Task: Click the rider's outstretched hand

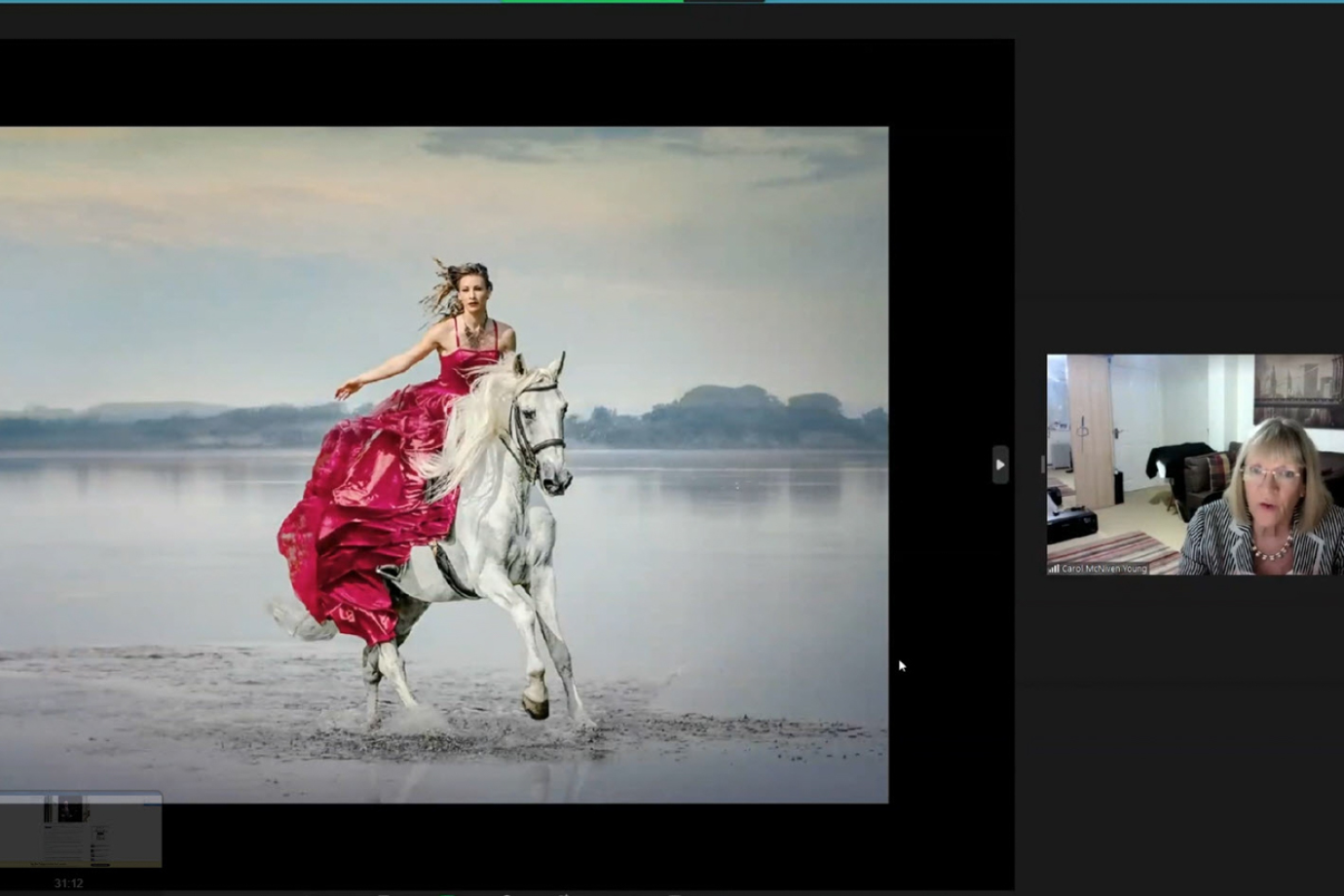Action: coord(344,391)
